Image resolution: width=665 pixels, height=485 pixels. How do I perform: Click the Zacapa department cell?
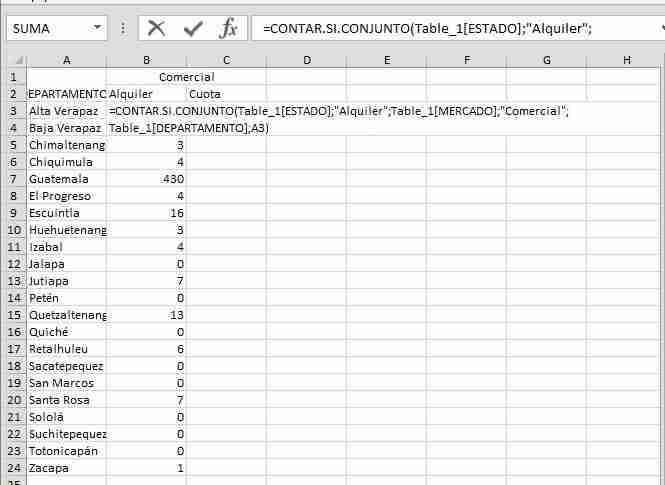click(x=66, y=468)
